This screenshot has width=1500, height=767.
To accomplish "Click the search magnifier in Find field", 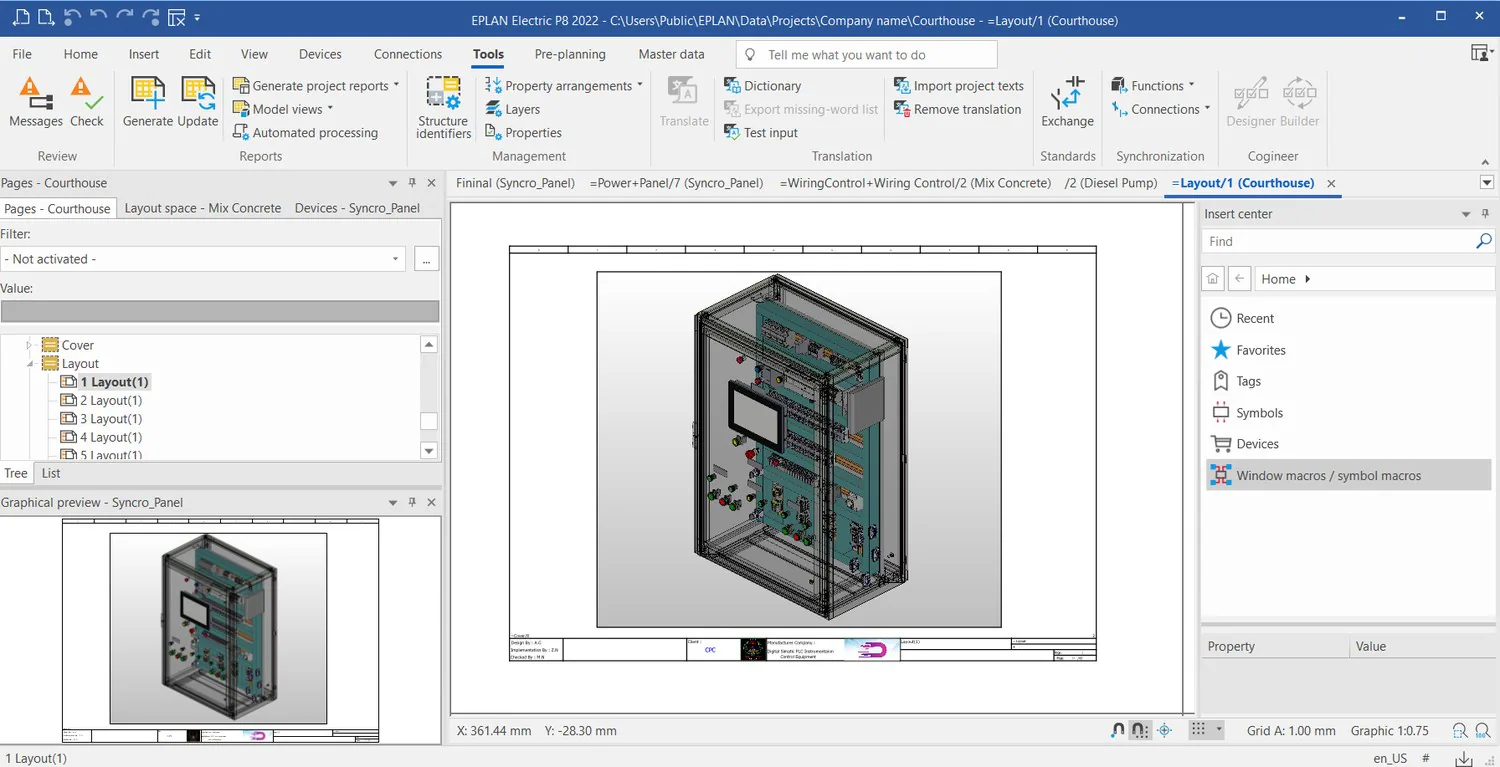I will point(1483,241).
